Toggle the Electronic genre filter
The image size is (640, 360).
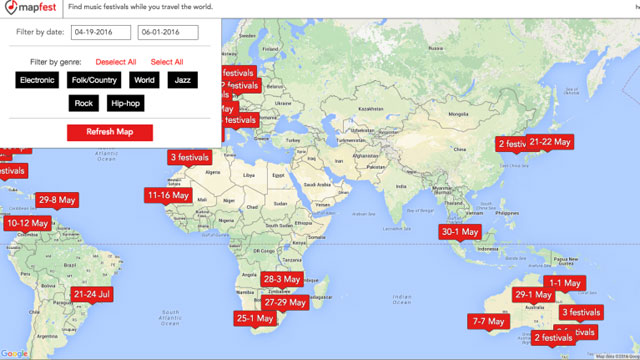point(37,80)
